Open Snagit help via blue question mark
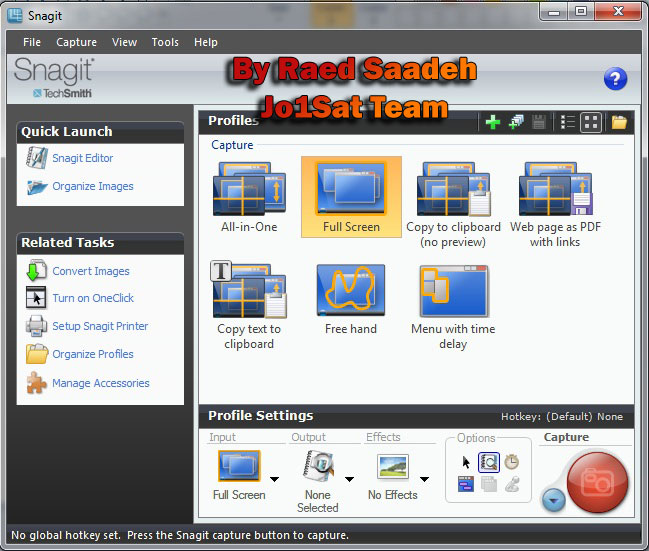This screenshot has width=649, height=551. pos(615,80)
